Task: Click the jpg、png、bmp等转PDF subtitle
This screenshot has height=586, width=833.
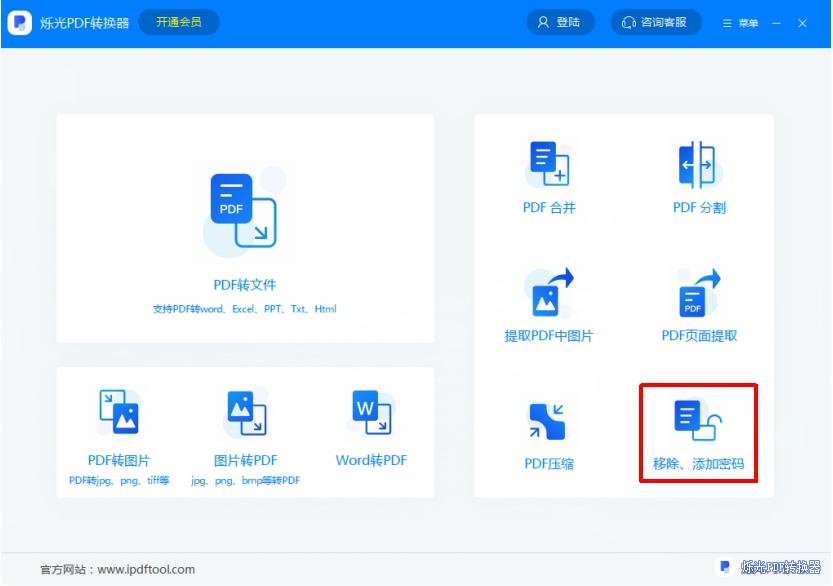Action: click(245, 480)
